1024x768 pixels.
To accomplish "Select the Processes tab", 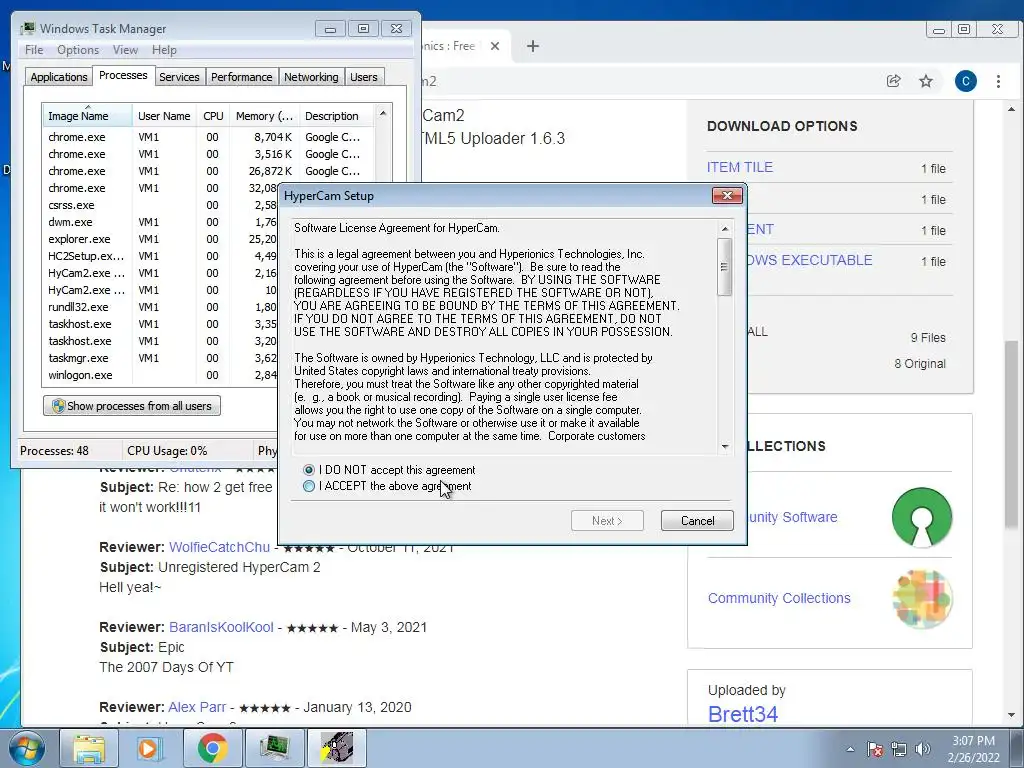I will (x=123, y=75).
